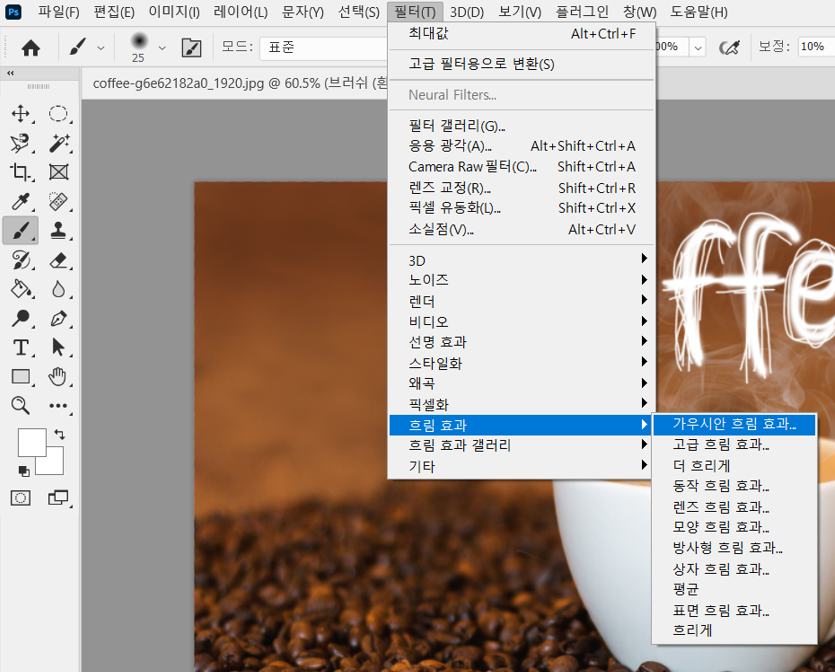835x672 pixels.
Task: Select the Hand tool
Action: pos(58,376)
